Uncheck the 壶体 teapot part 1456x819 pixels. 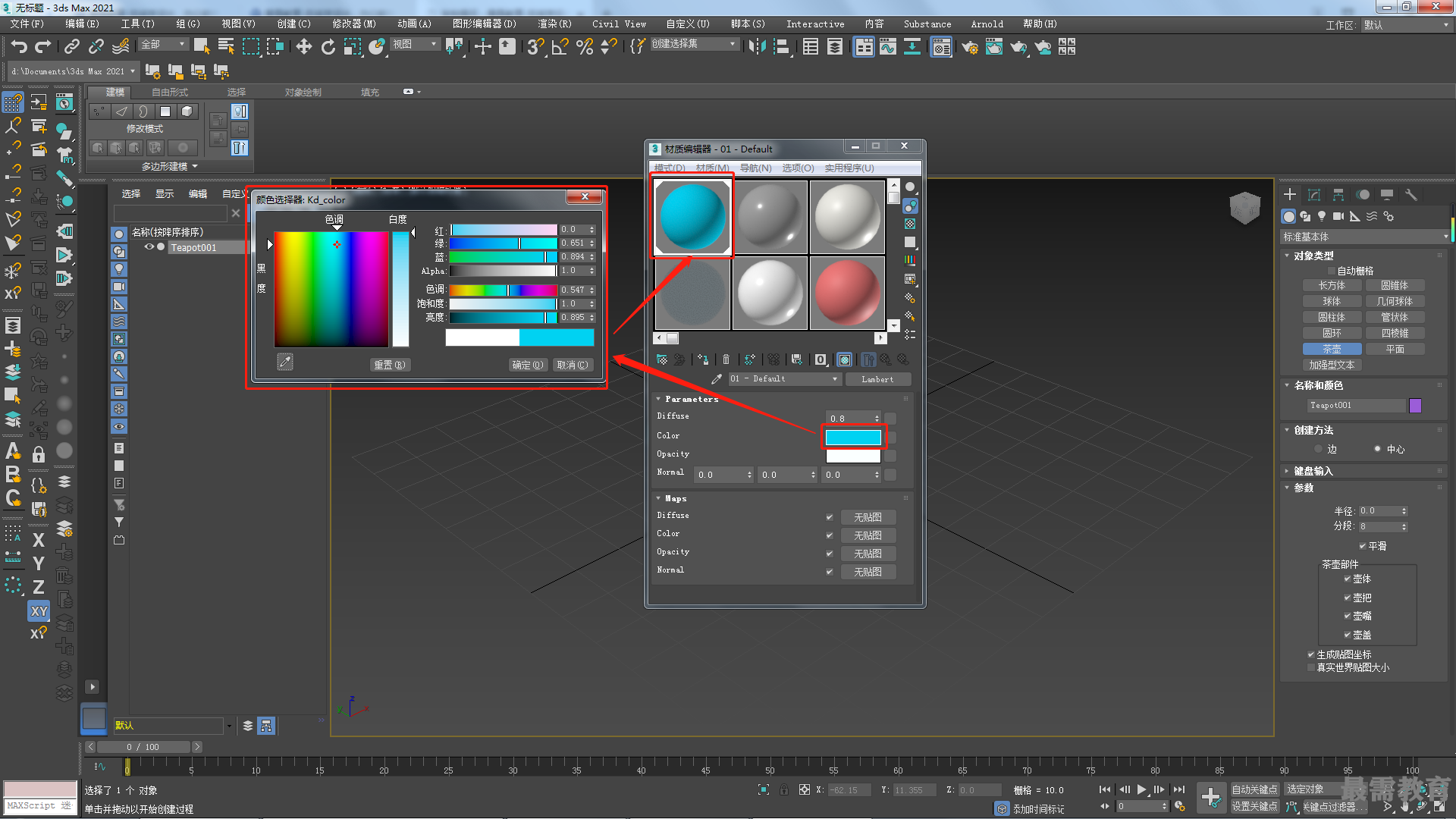point(1348,579)
